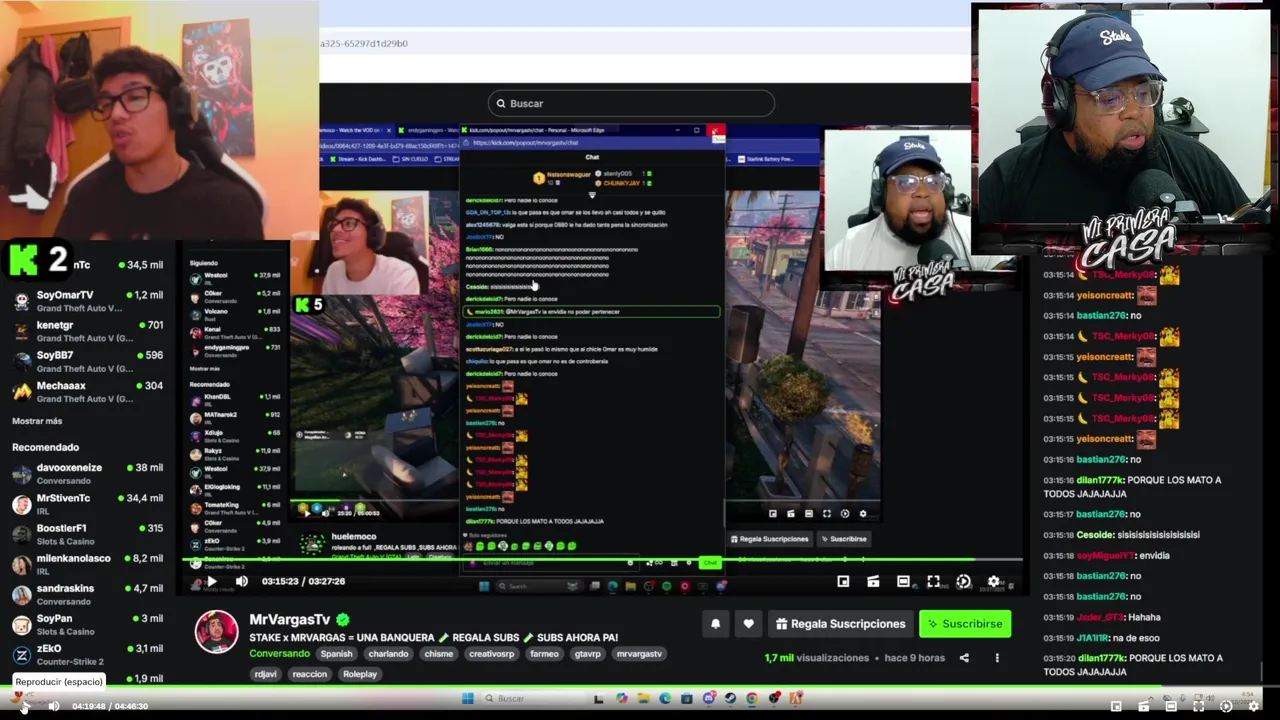Screen dimensions: 1280x720
Task: Select the charlando tag
Action: click(x=388, y=654)
